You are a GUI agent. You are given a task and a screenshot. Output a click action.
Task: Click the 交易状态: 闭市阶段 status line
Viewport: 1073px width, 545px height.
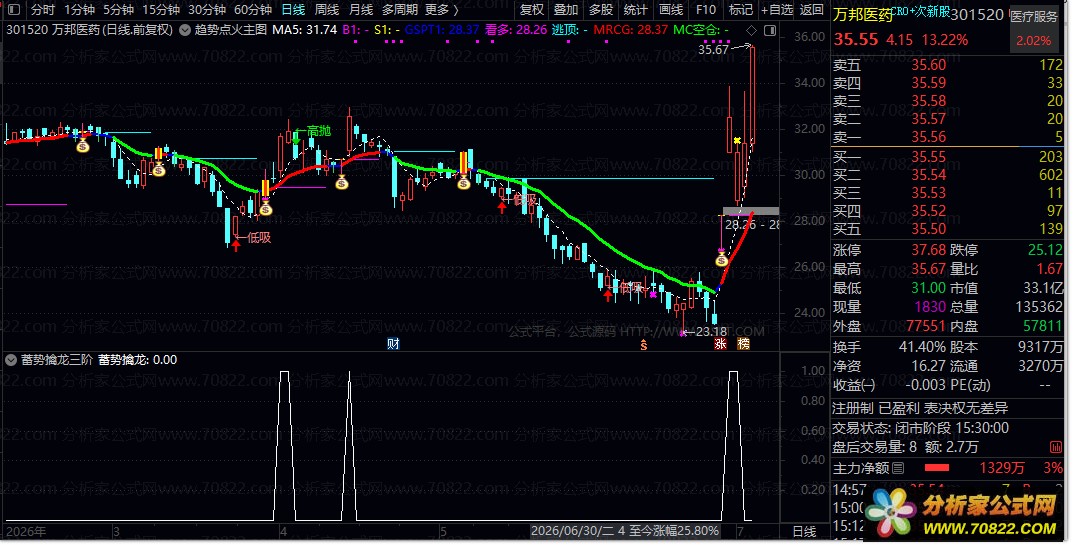(920, 428)
